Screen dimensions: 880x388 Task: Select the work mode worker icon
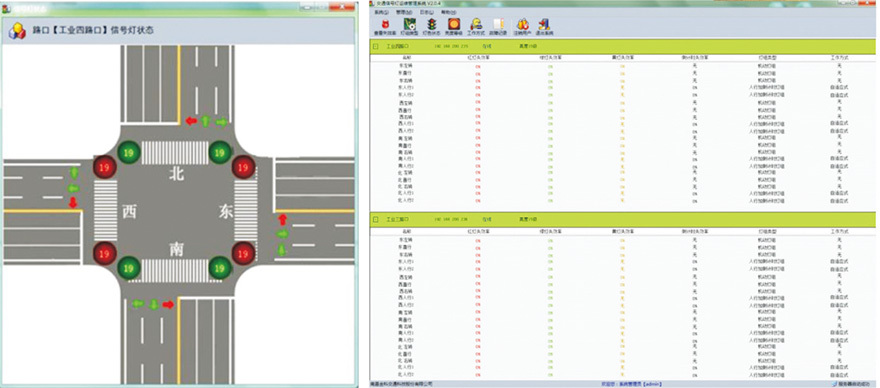476,24
